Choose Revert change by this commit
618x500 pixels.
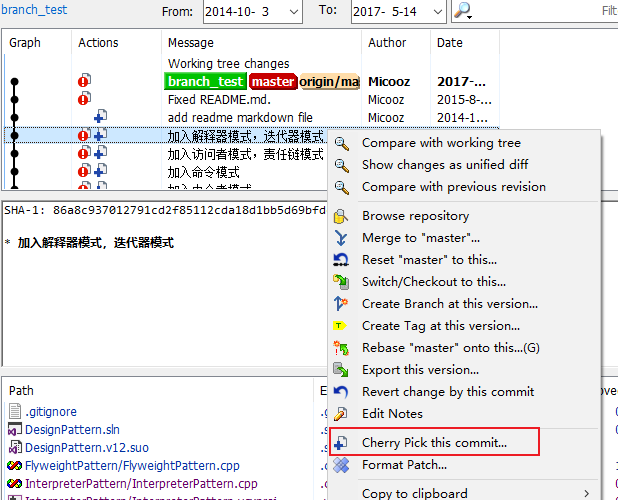[448, 392]
